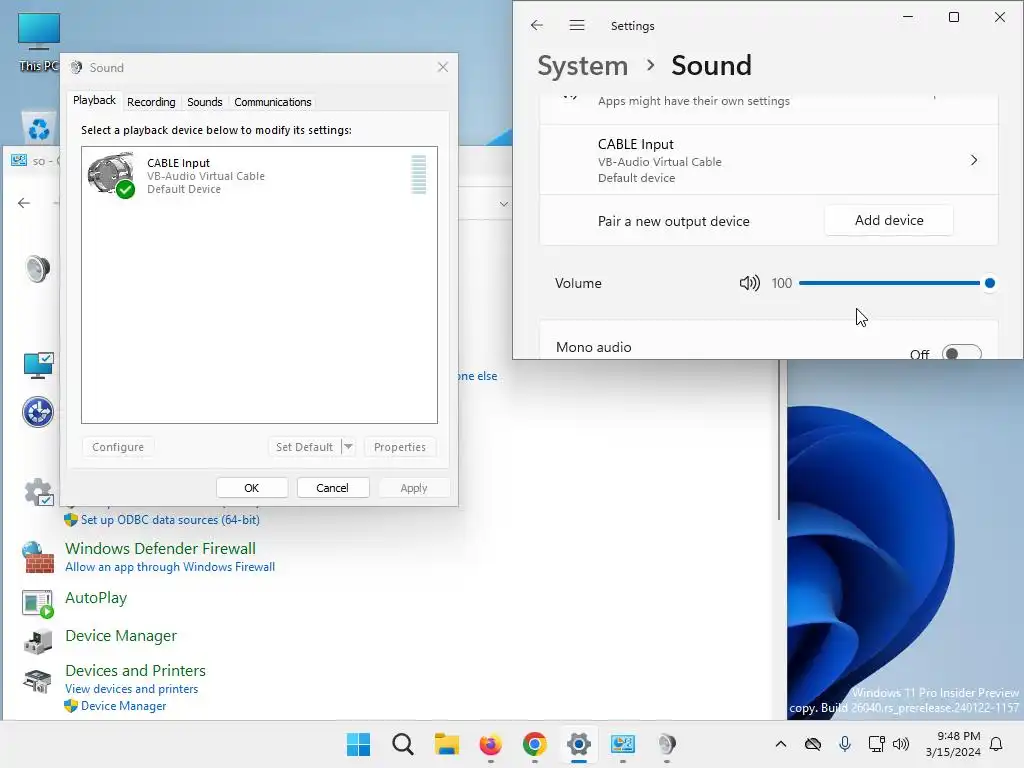This screenshot has width=1024, height=768.
Task: Click the AutoPlay icon
Action: point(37,603)
